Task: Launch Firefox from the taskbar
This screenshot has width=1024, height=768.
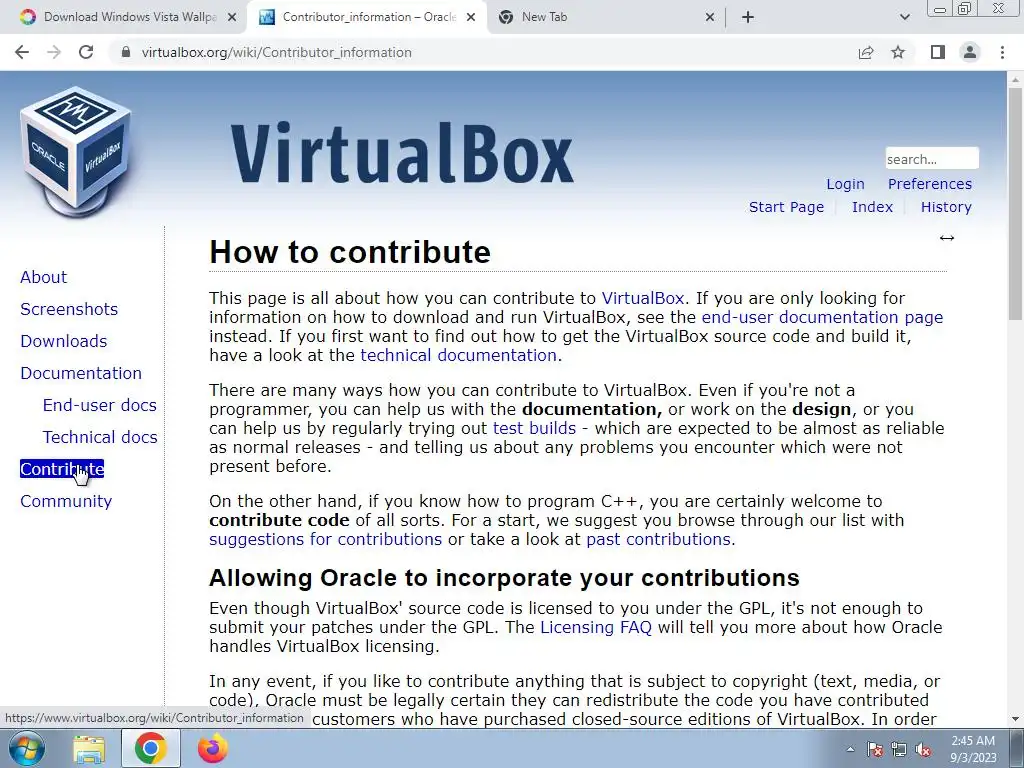Action: pos(213,749)
